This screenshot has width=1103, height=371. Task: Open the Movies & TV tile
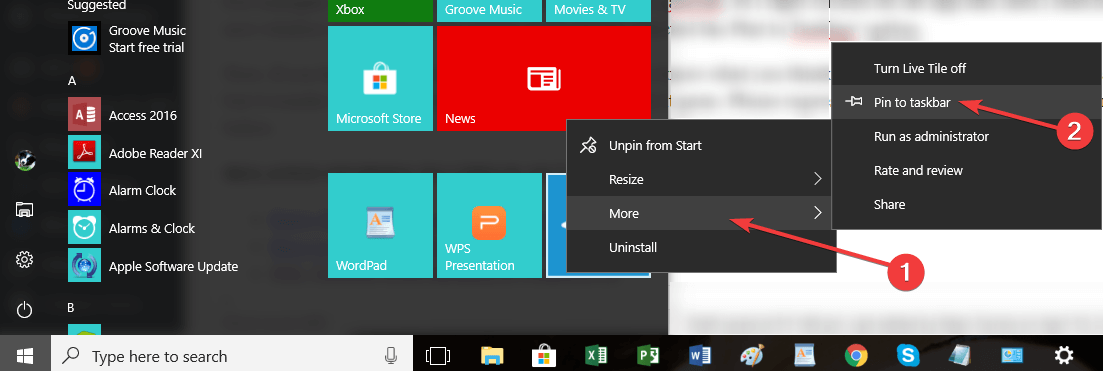(598, 11)
